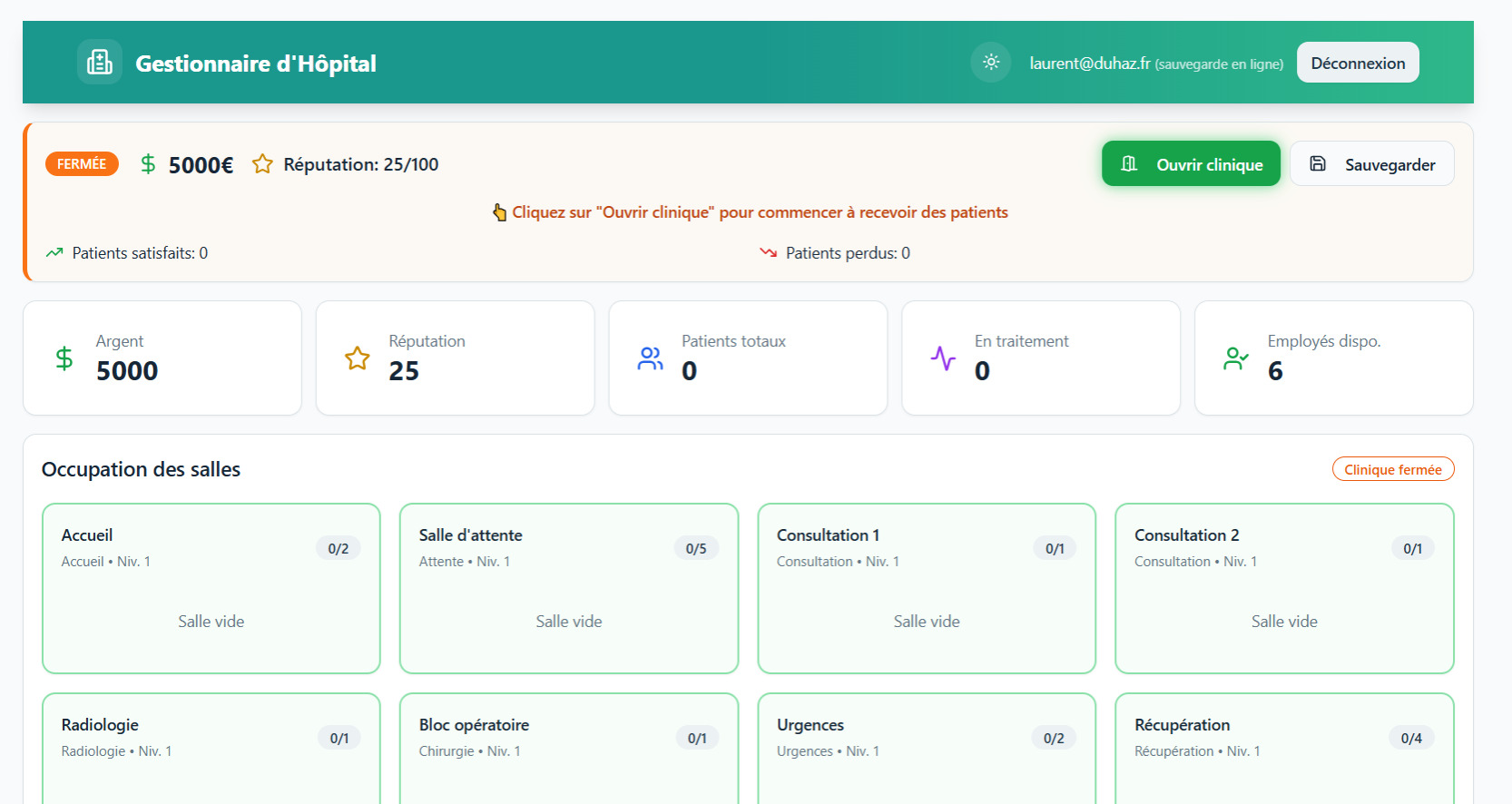
Task: Click the star icon in Réputation card
Action: pyautogui.click(x=358, y=358)
